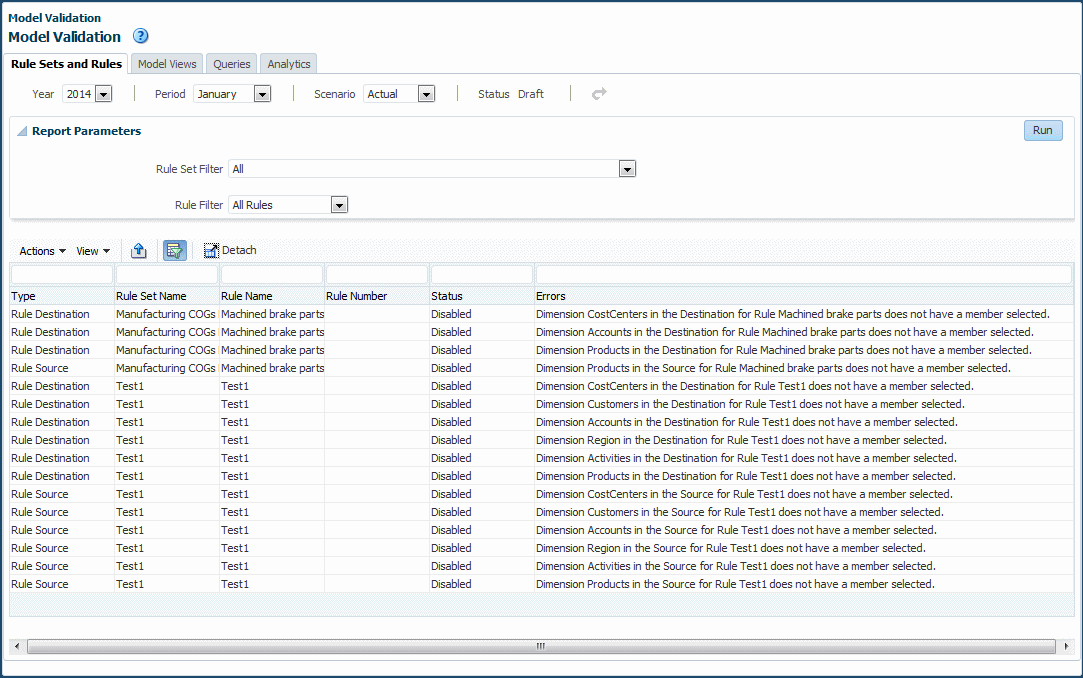Open the Actions menu
The image size is (1083, 678).
tap(42, 251)
